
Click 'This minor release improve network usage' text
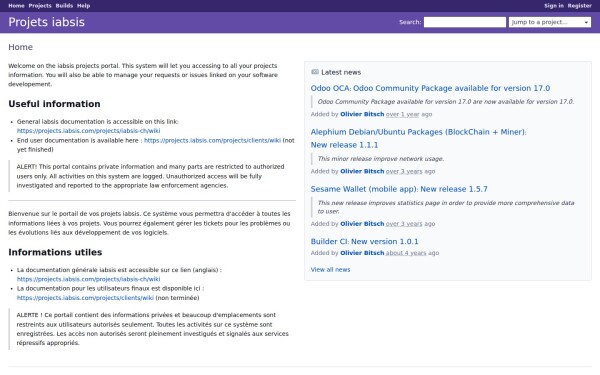pos(381,159)
